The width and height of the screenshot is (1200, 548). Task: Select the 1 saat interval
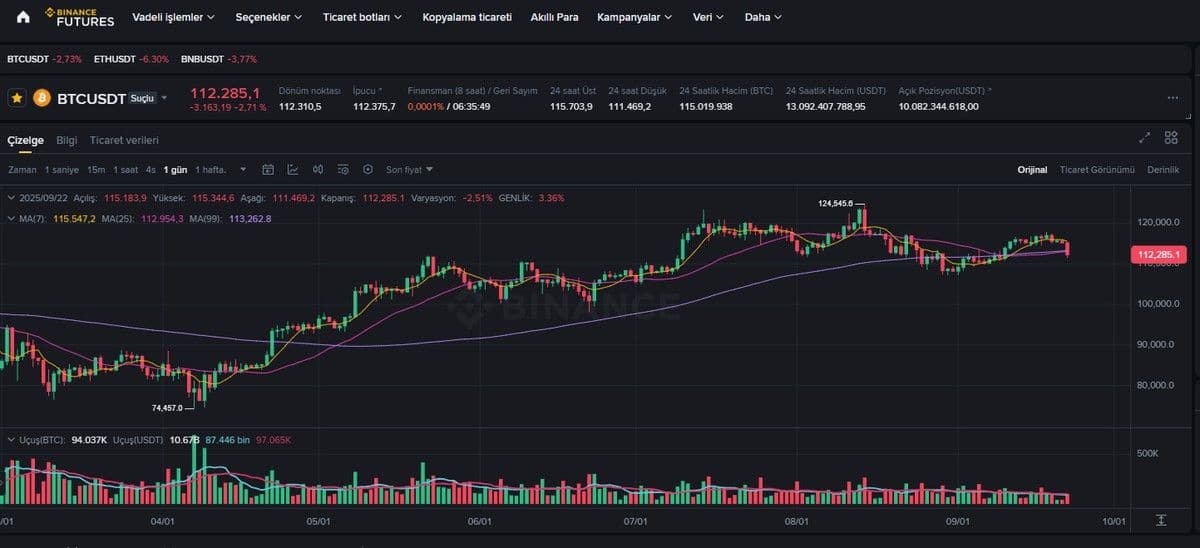click(125, 170)
